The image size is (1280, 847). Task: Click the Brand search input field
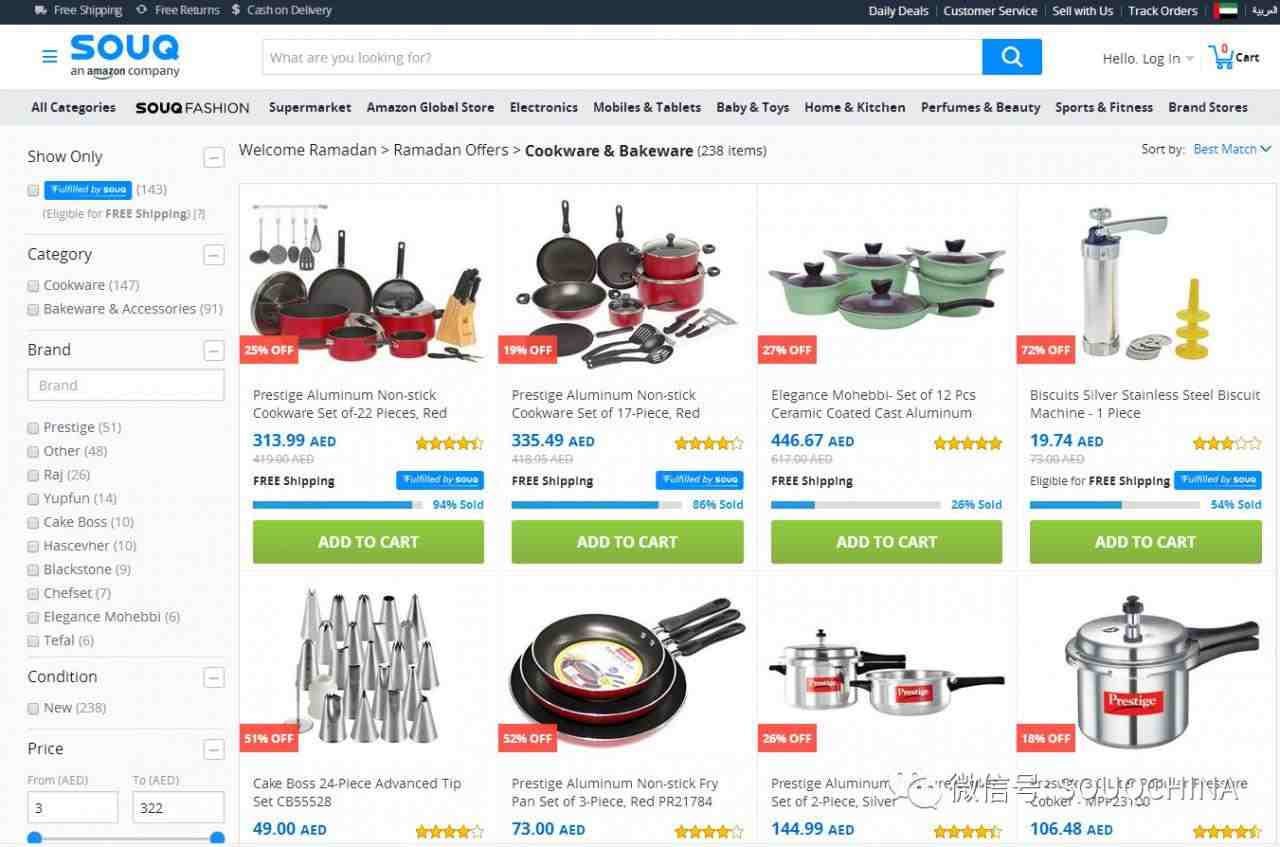pyautogui.click(x=126, y=385)
